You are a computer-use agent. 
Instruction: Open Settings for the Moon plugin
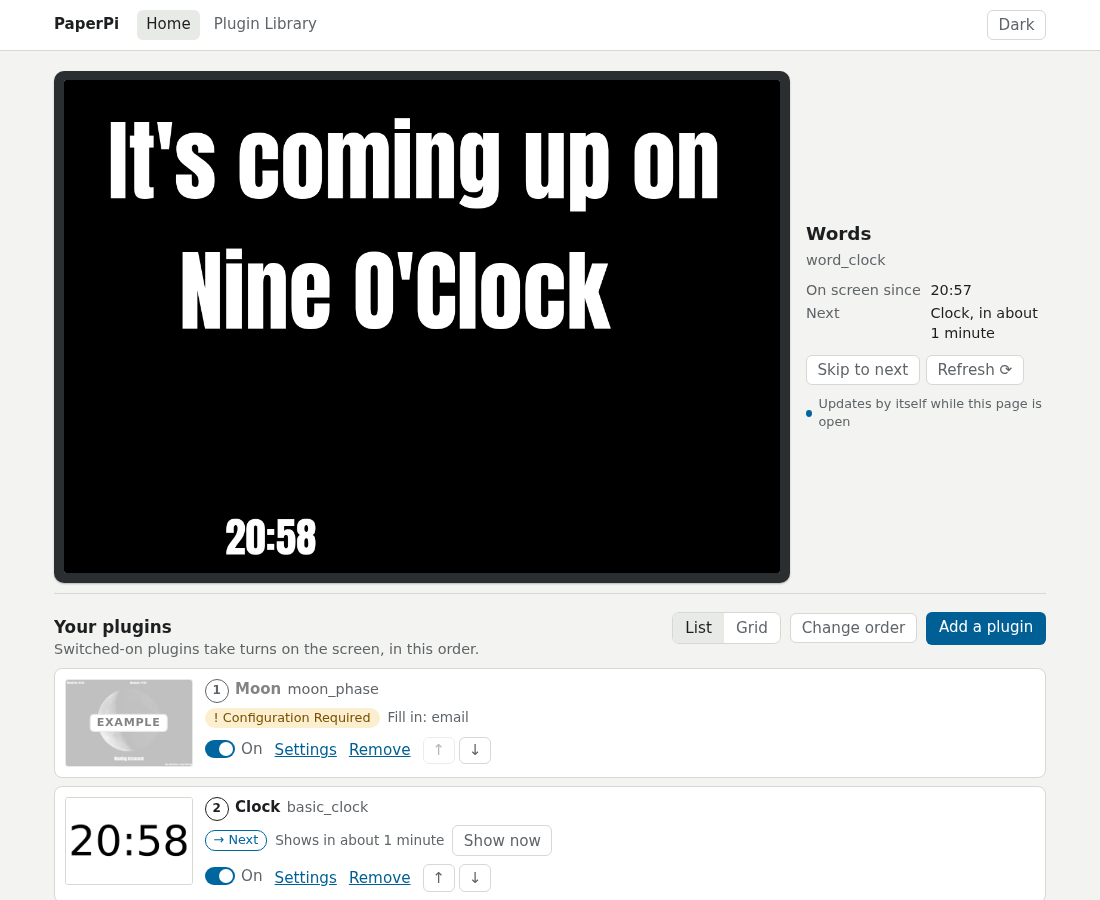click(305, 749)
